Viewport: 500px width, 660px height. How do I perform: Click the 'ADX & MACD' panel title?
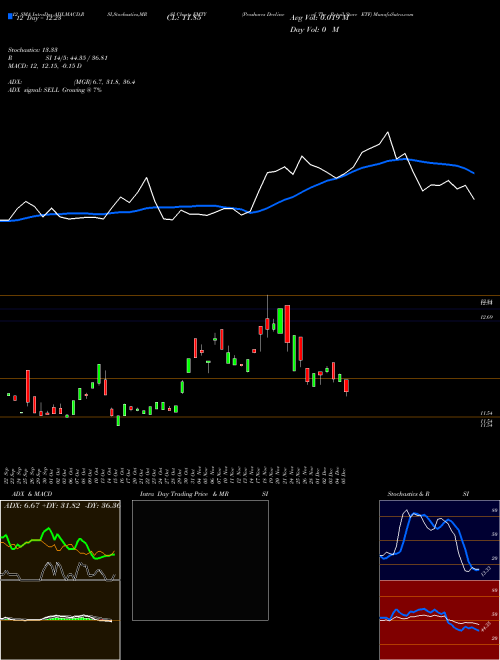coord(32,494)
